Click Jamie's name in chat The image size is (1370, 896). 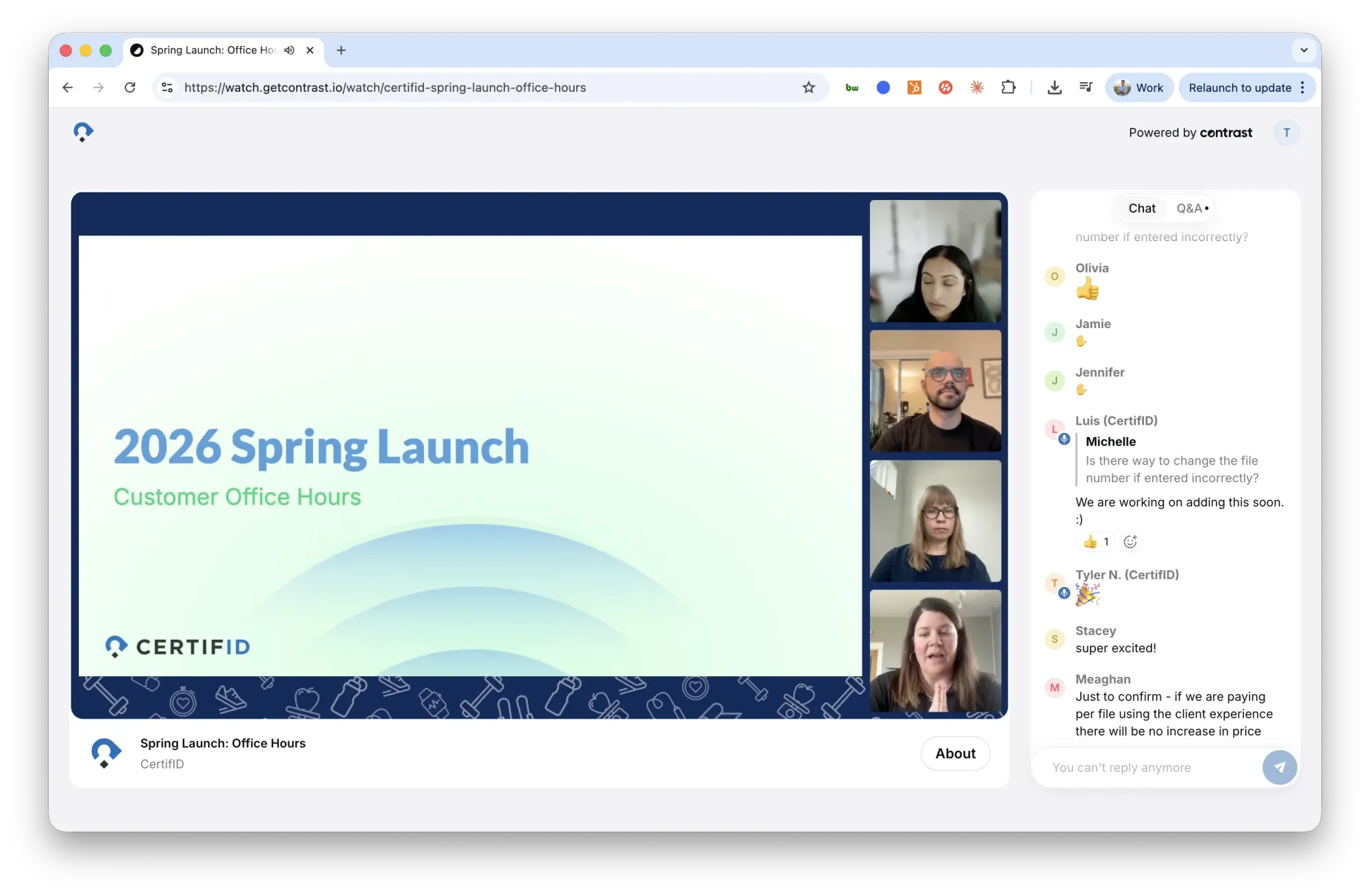pyautogui.click(x=1093, y=324)
